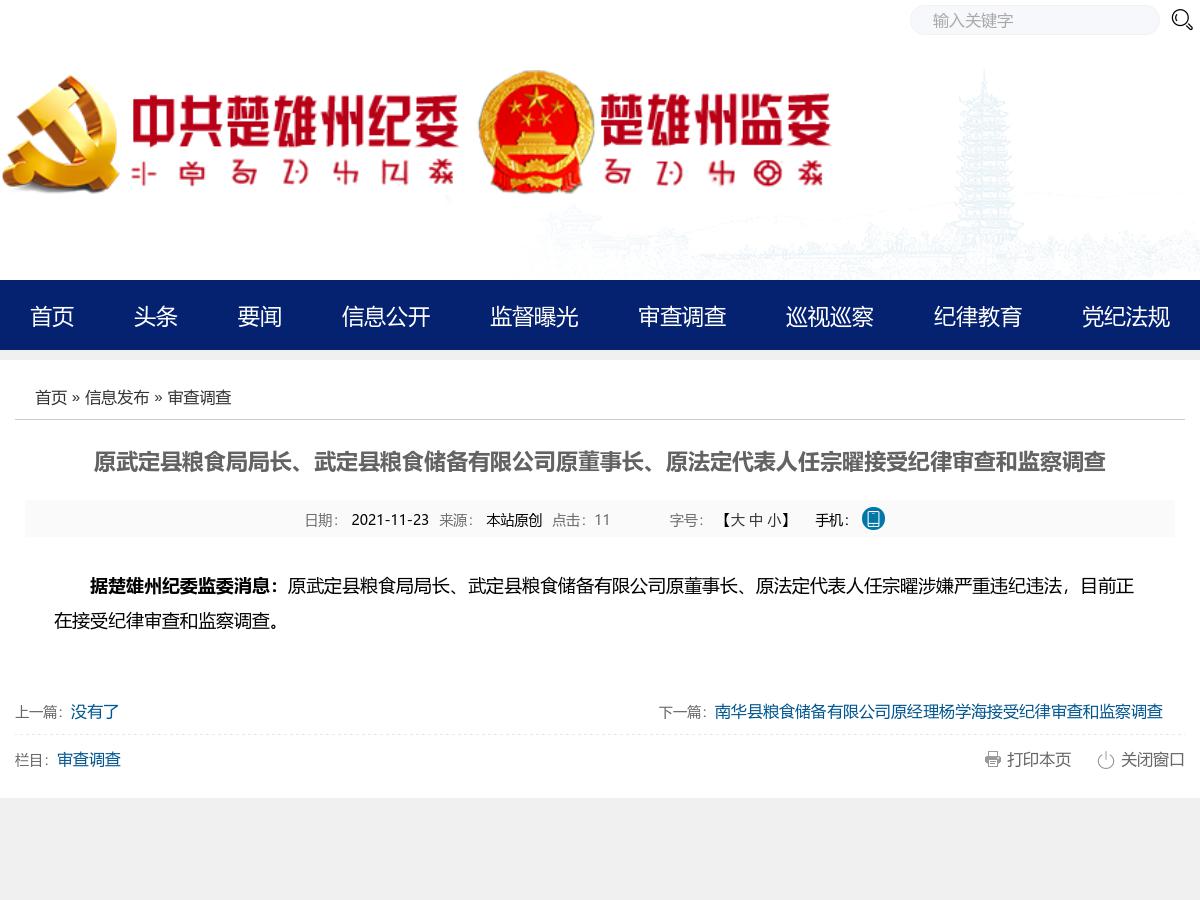Image resolution: width=1200 pixels, height=900 pixels.
Task: Open the mobile phone version icon
Action: coord(873,519)
